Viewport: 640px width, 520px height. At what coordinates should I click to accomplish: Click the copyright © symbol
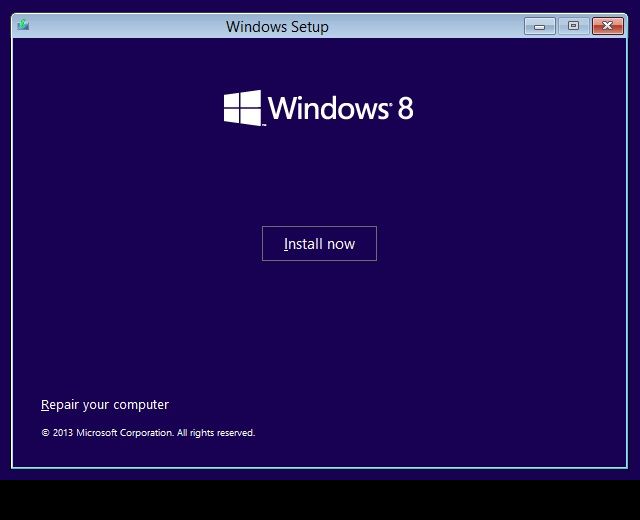[x=45, y=433]
